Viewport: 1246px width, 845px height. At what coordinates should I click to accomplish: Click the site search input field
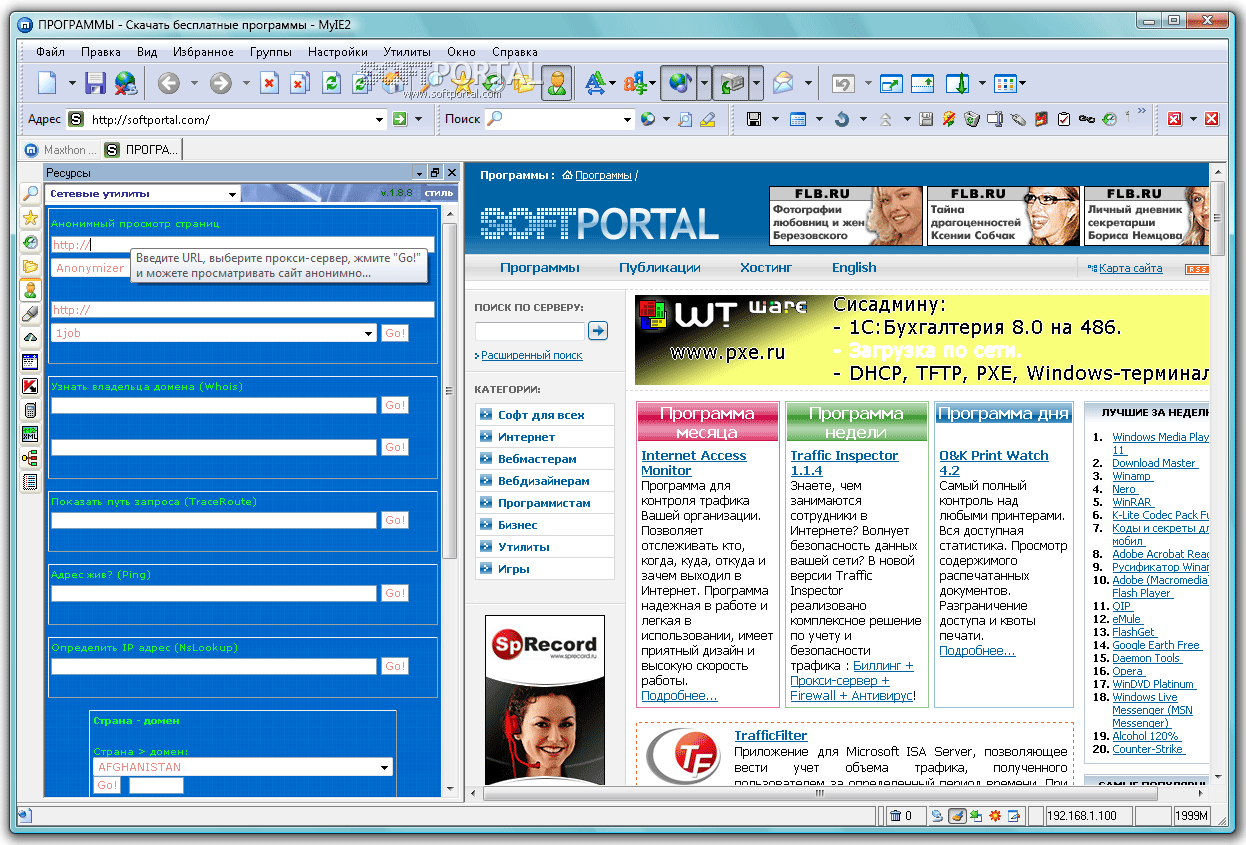[x=529, y=331]
